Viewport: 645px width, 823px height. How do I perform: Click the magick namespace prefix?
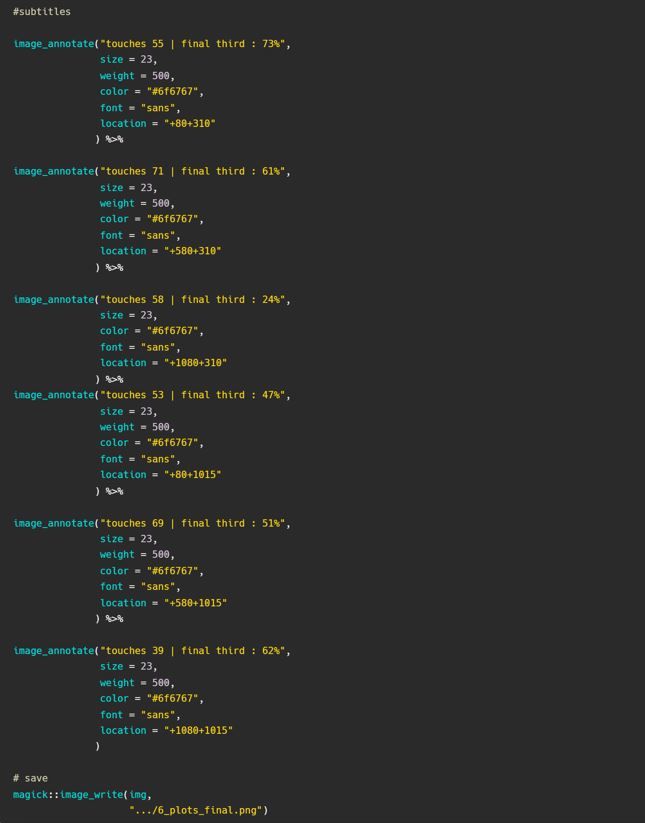coord(30,795)
